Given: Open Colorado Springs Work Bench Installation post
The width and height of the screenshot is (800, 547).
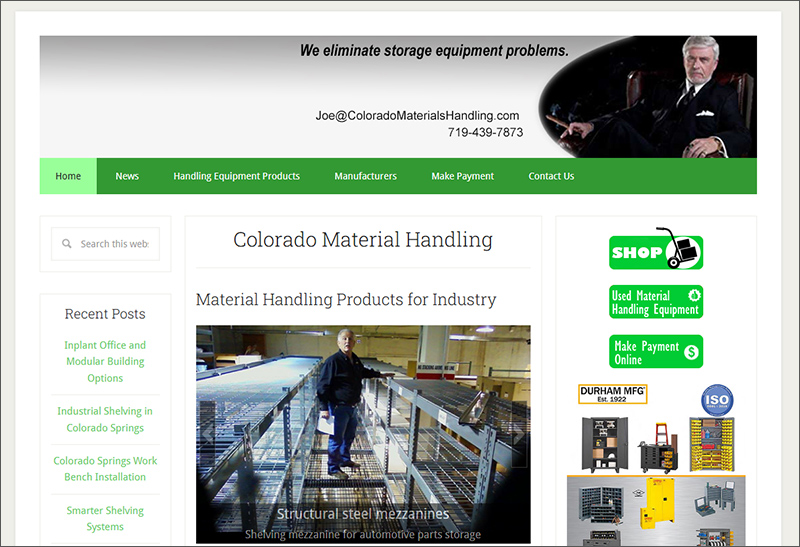Looking at the screenshot, I should pyautogui.click(x=105, y=468).
